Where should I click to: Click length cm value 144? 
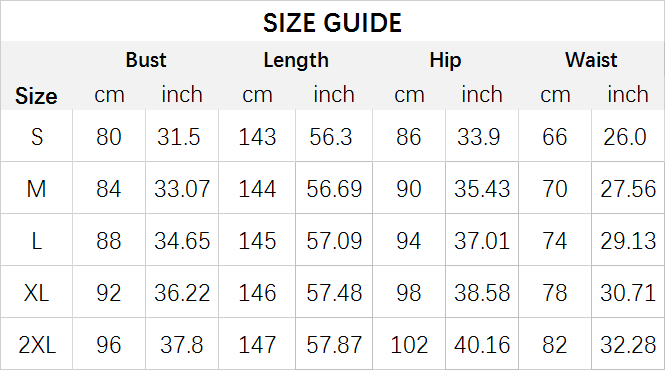257,189
